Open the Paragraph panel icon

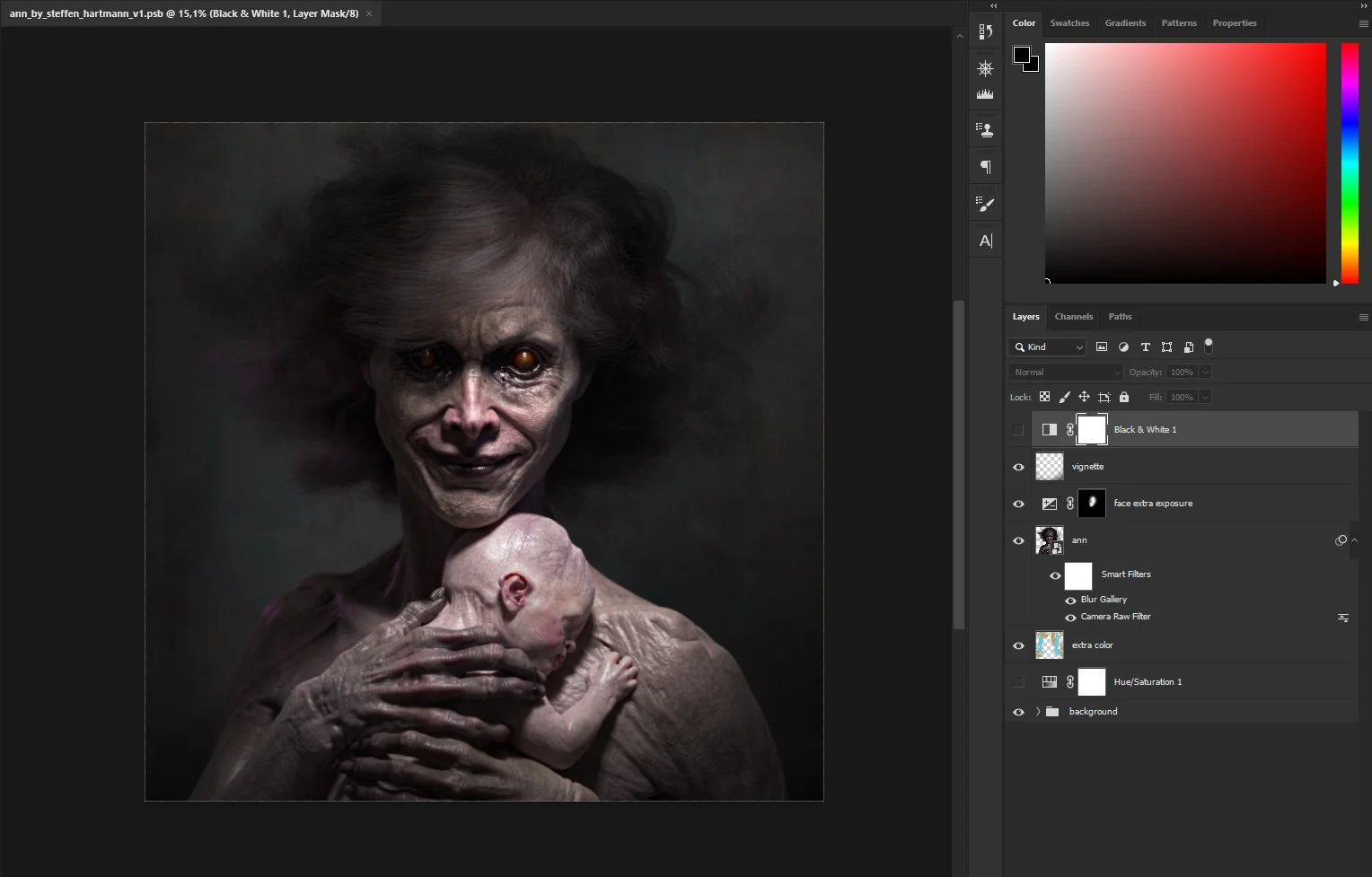tap(985, 167)
